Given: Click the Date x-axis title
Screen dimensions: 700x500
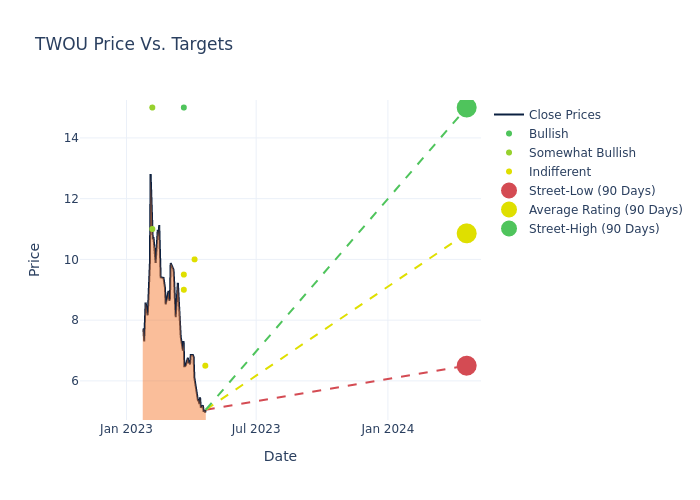Looking at the screenshot, I should (280, 456).
